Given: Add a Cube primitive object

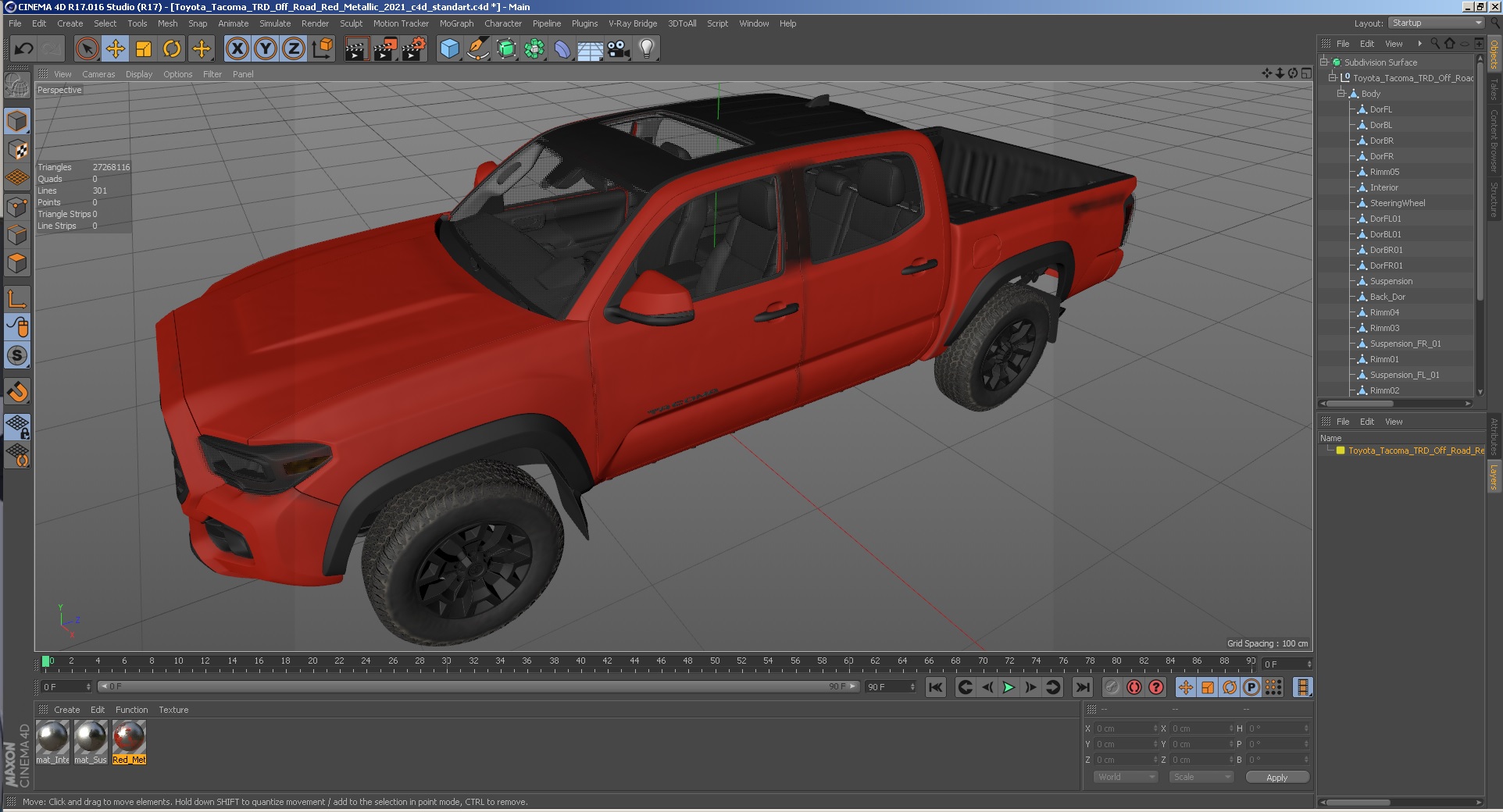Looking at the screenshot, I should point(449,49).
